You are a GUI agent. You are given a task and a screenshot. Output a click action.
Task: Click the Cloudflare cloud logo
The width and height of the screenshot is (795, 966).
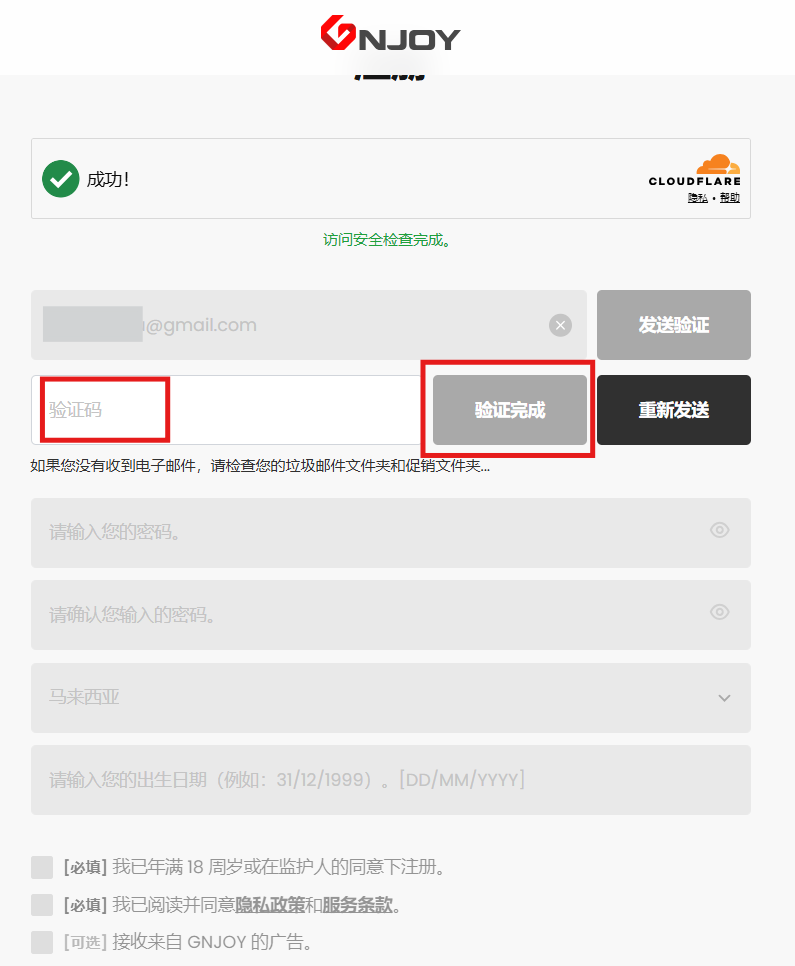click(717, 164)
